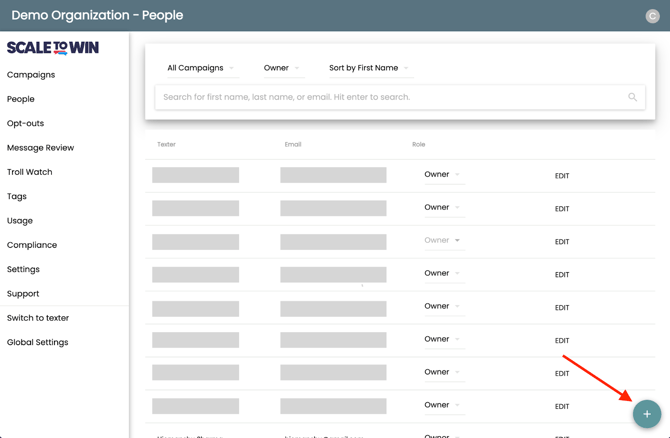Select Tags from the sidebar
This screenshot has height=438, width=670.
[17, 197]
